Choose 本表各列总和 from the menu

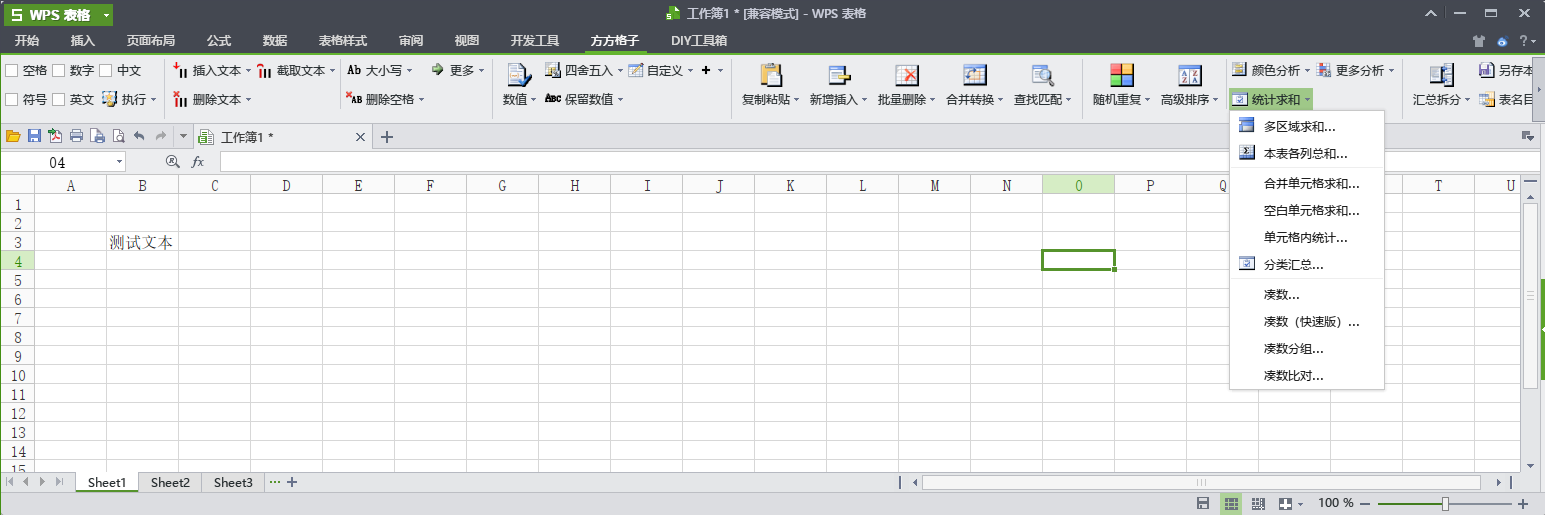tap(1307, 154)
